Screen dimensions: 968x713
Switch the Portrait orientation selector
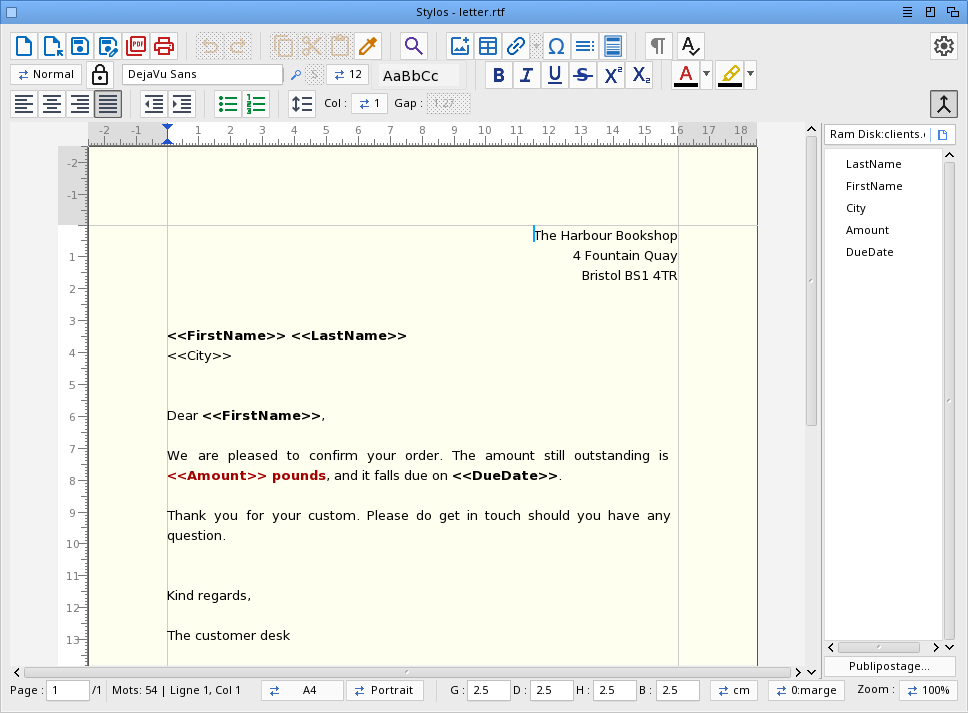(385, 690)
